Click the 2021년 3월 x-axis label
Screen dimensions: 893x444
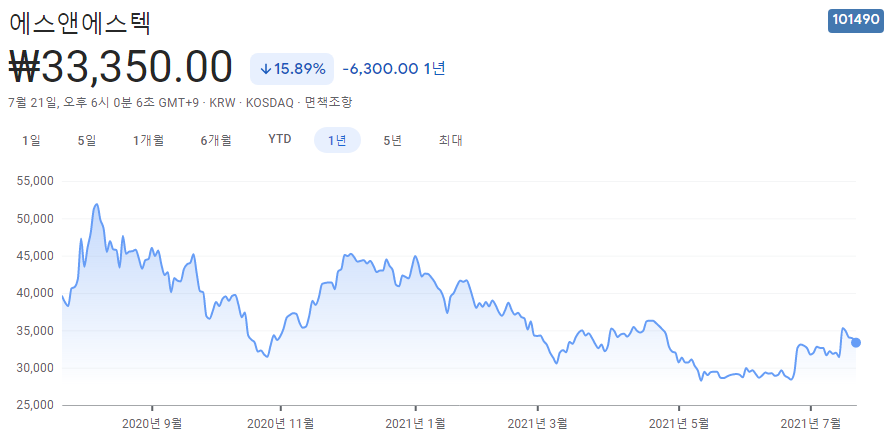(x=537, y=423)
